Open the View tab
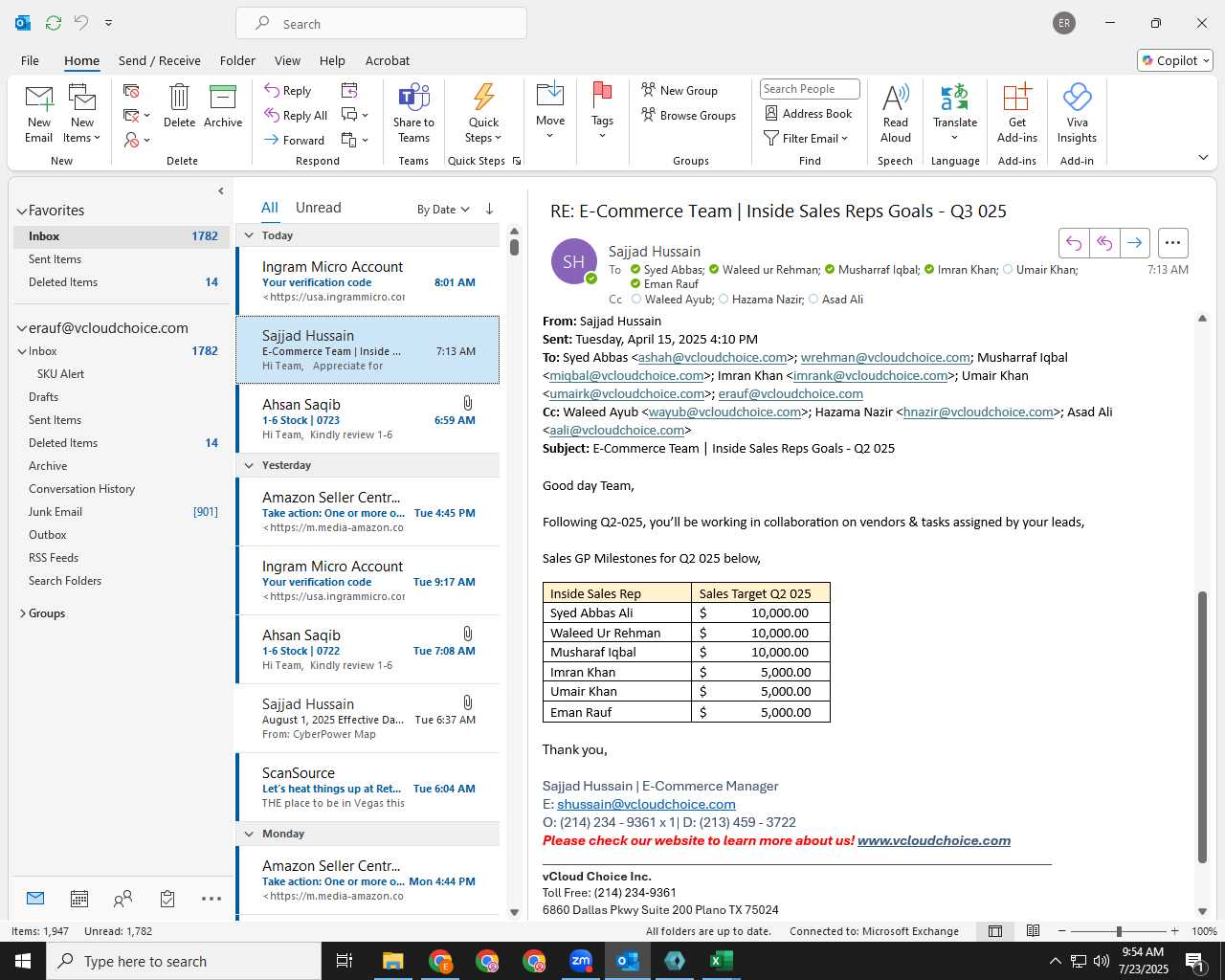 coord(287,60)
